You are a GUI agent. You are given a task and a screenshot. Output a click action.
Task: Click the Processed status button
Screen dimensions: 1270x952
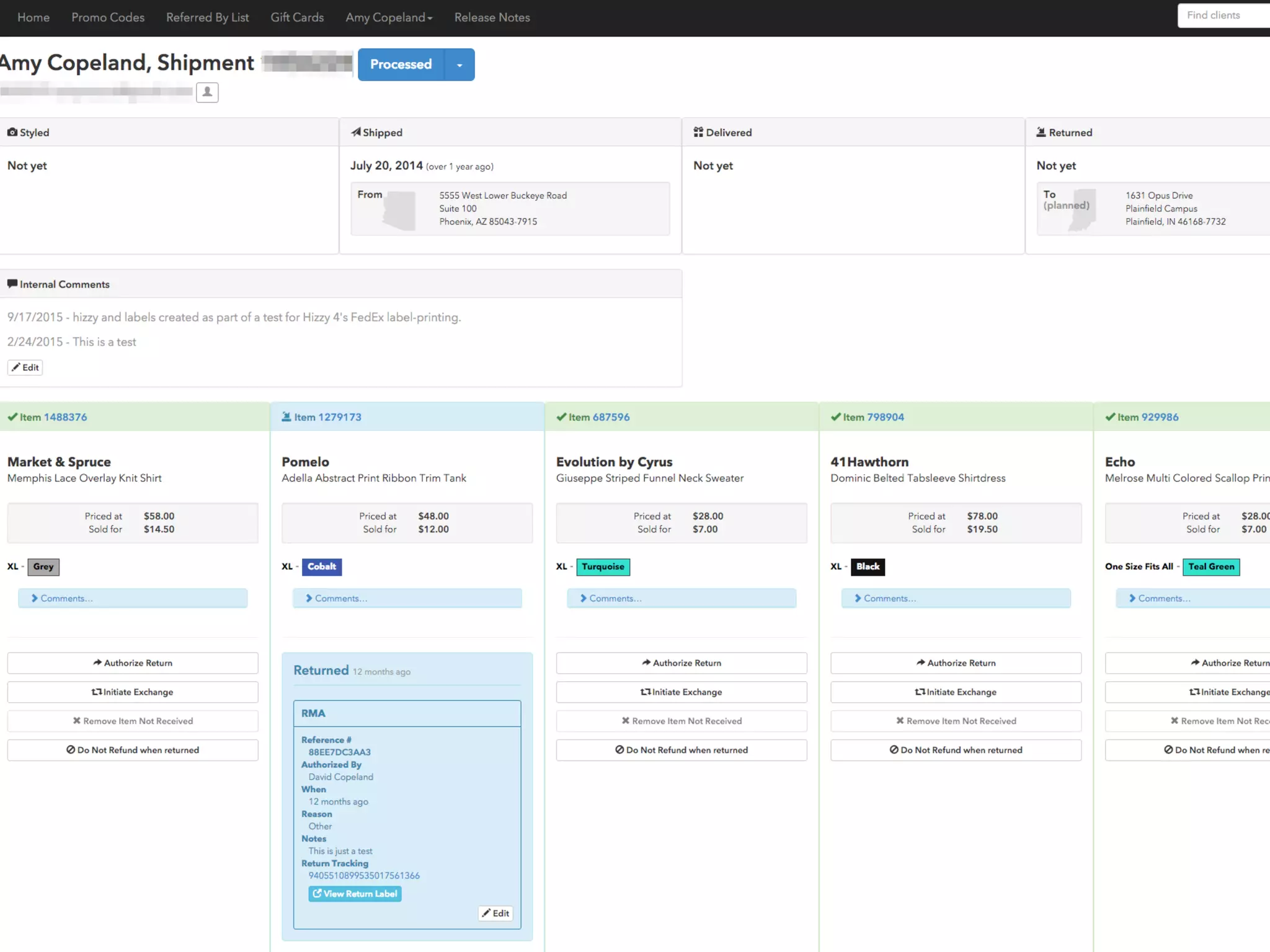coord(401,64)
